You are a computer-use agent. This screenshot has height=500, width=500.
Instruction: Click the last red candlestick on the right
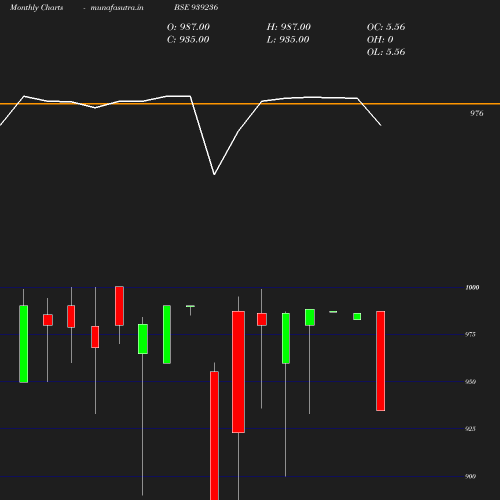381,361
